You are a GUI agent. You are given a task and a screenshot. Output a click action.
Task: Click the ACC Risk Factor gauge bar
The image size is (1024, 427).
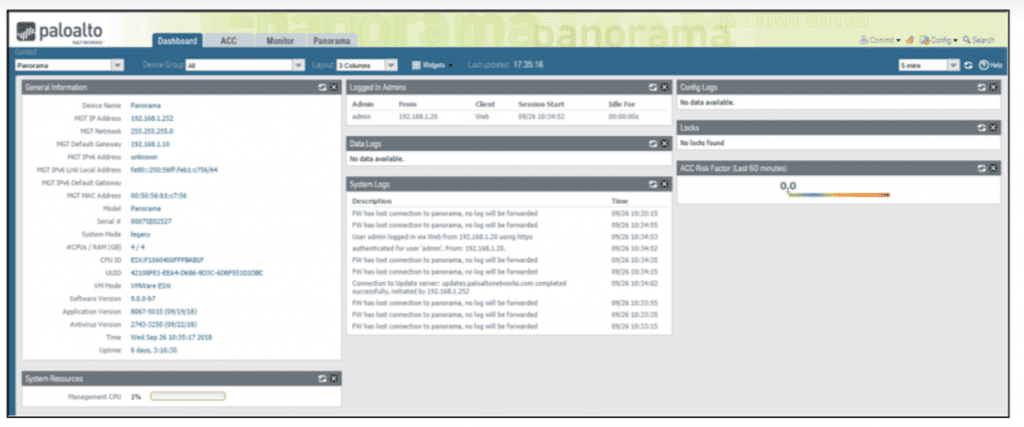coord(838,195)
